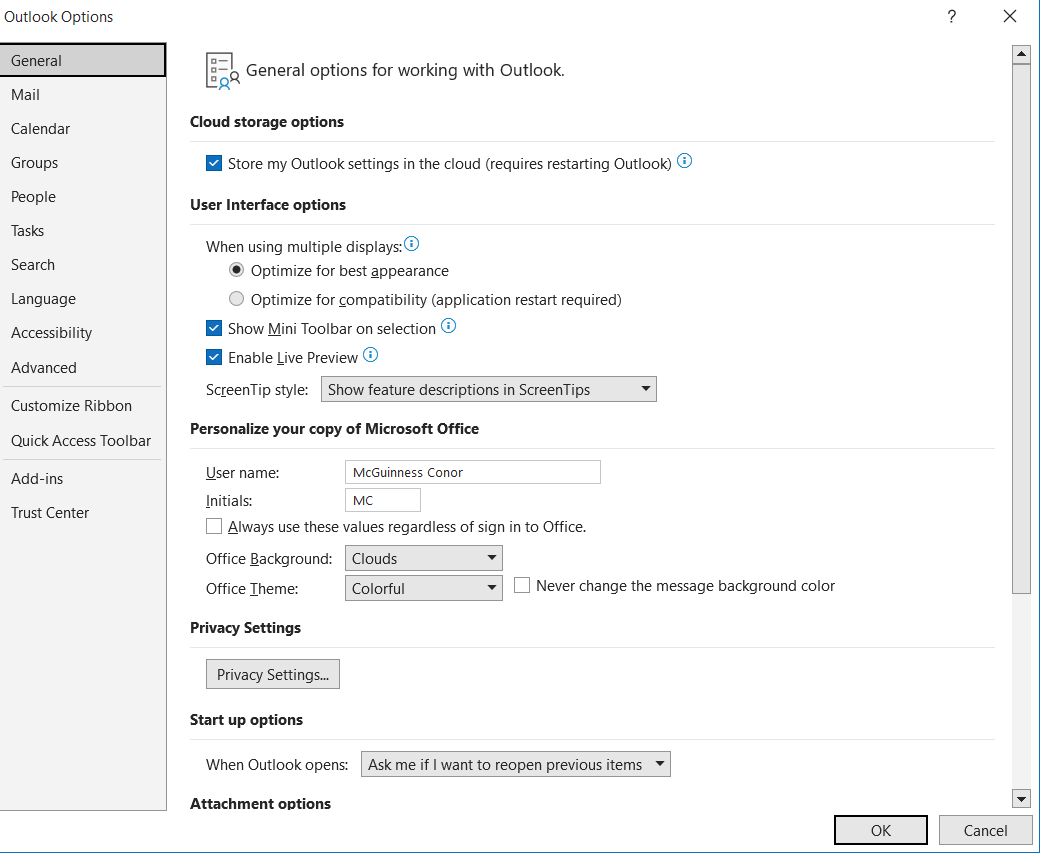The height and width of the screenshot is (853, 1040).
Task: Open the Office Theme dropdown
Action: click(424, 588)
